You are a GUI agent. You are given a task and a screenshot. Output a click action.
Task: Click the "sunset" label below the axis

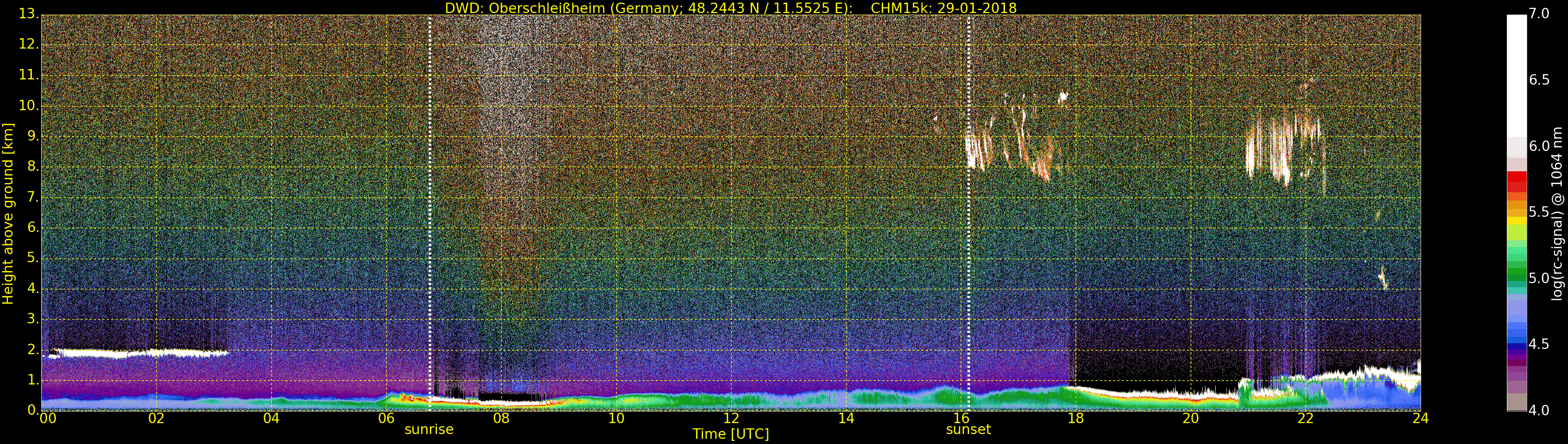tap(968, 429)
